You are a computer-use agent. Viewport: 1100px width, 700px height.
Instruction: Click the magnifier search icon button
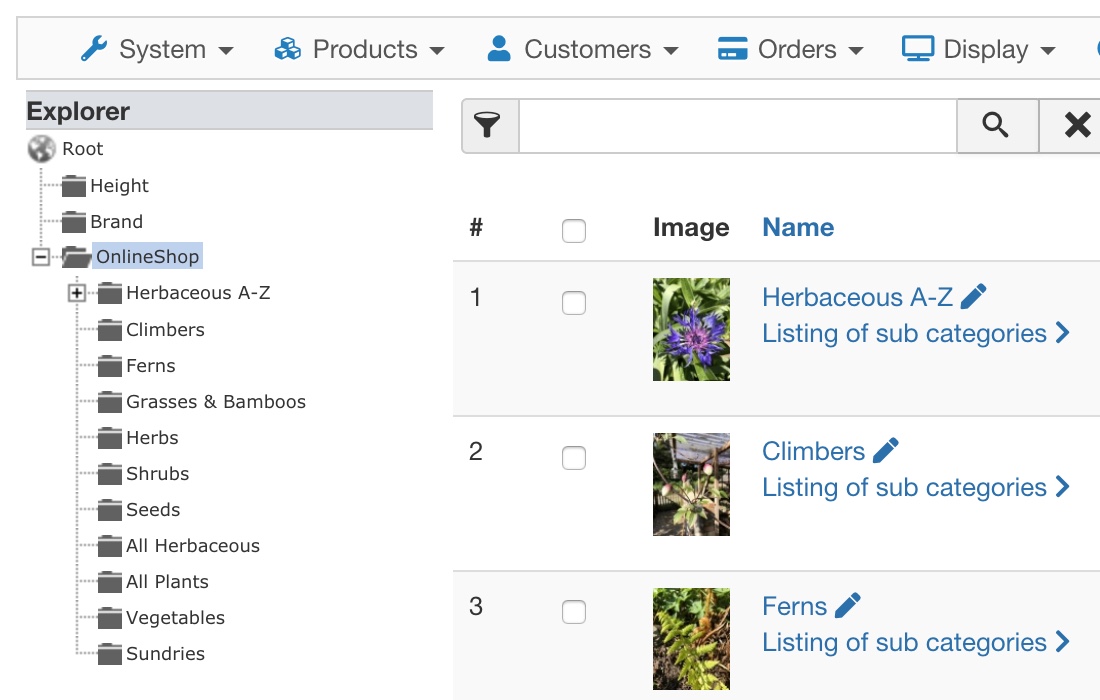(x=996, y=125)
